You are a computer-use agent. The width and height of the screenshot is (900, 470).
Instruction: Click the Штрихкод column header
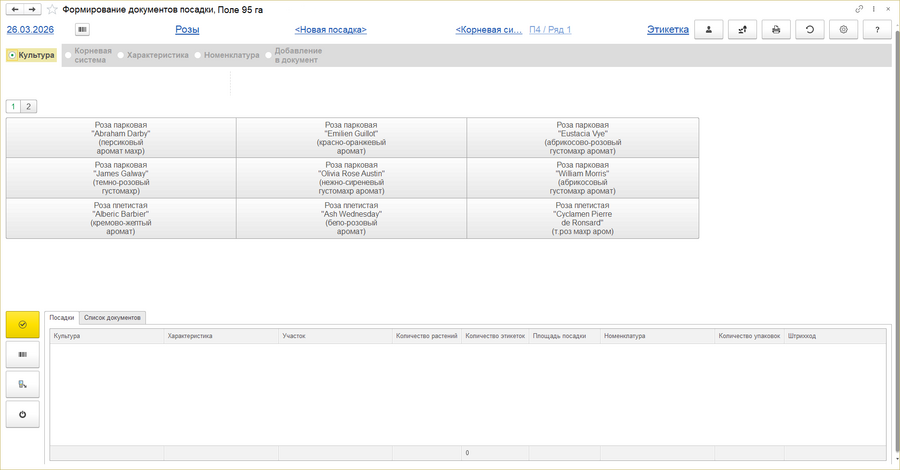[x=835, y=336]
